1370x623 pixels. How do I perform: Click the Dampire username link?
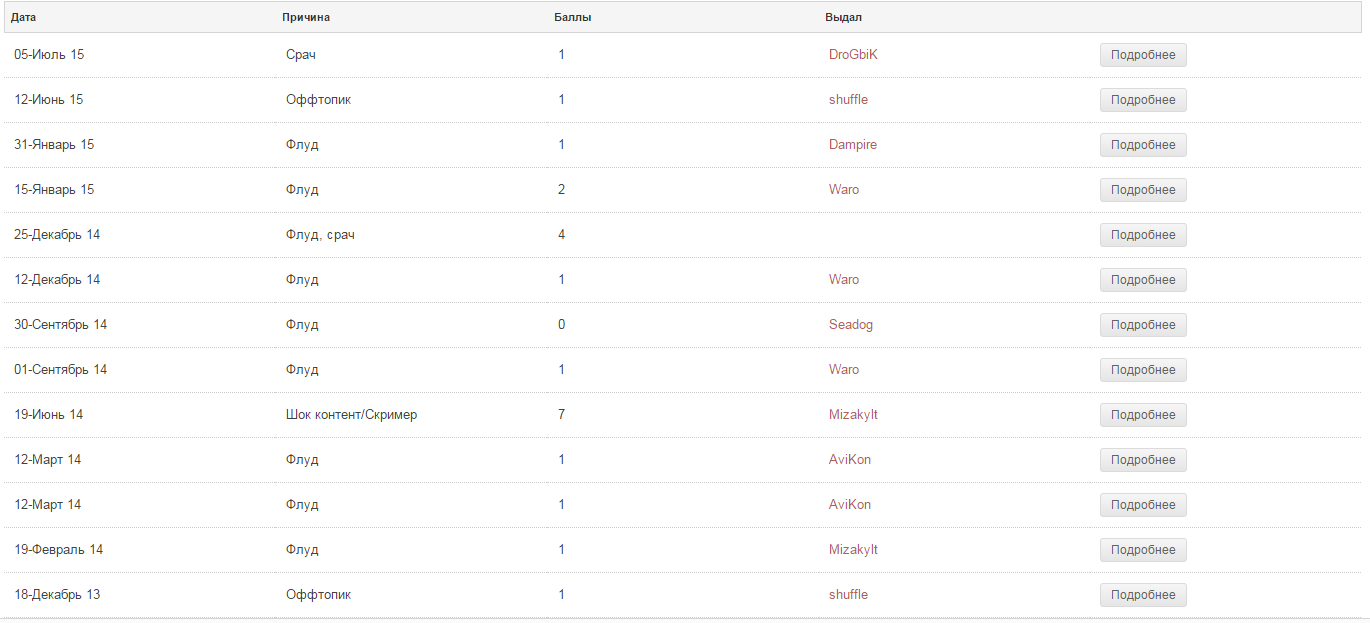[852, 145]
